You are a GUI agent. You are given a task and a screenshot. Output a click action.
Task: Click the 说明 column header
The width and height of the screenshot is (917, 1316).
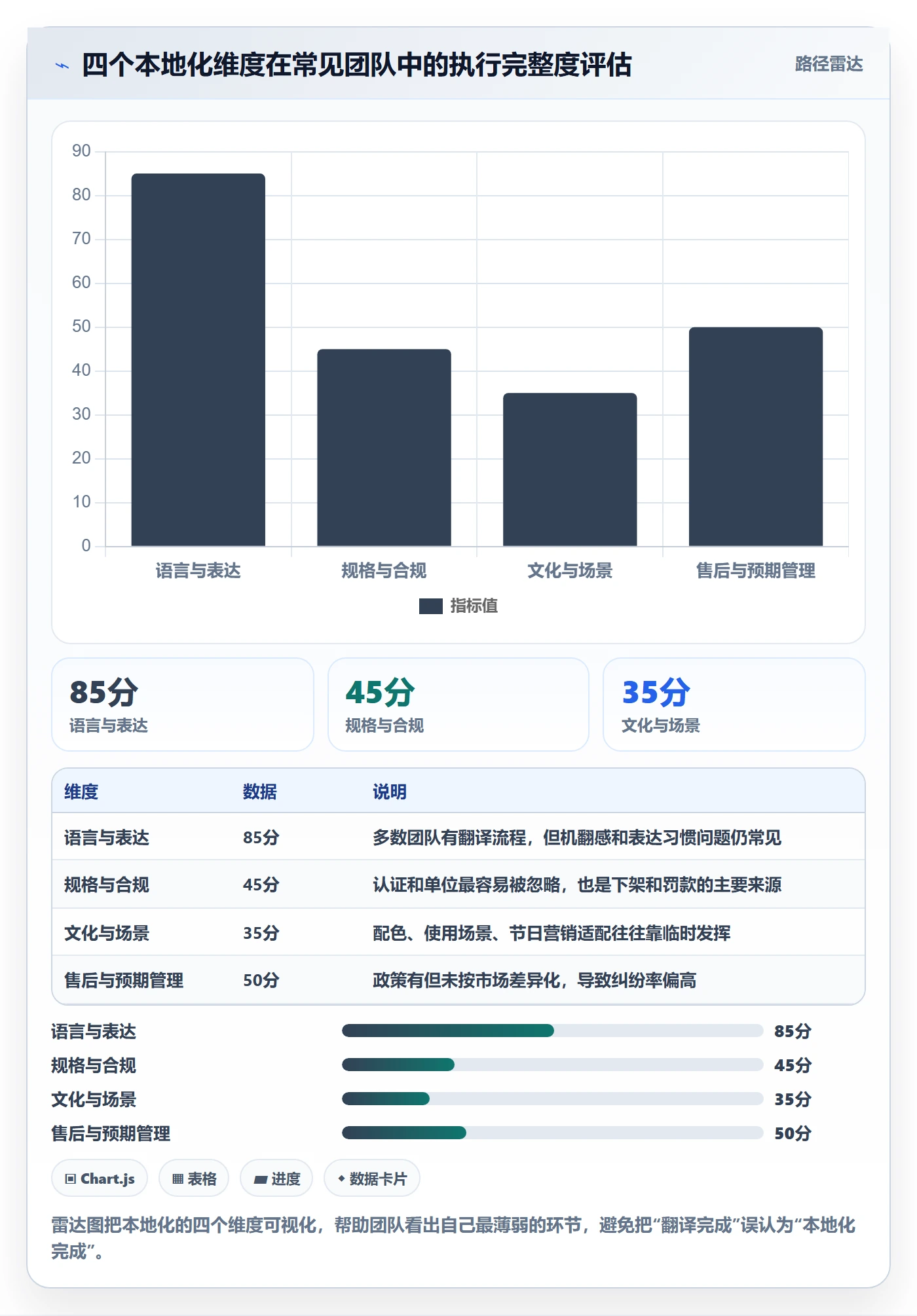[x=390, y=792]
